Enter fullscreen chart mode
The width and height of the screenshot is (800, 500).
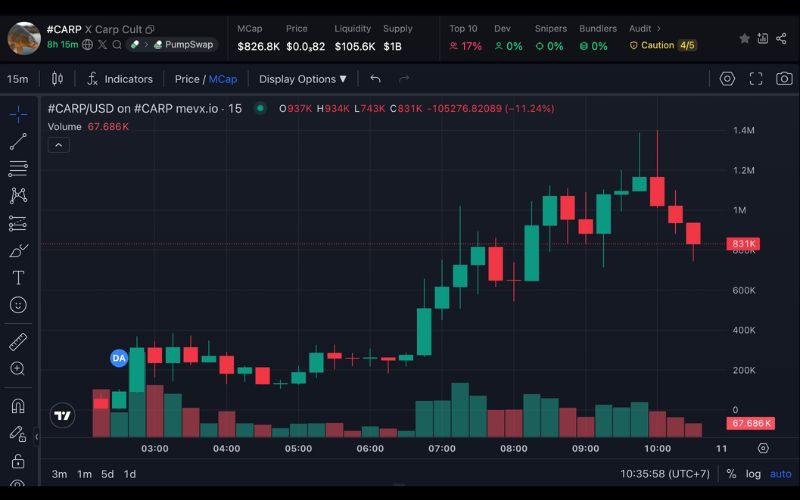[756, 79]
